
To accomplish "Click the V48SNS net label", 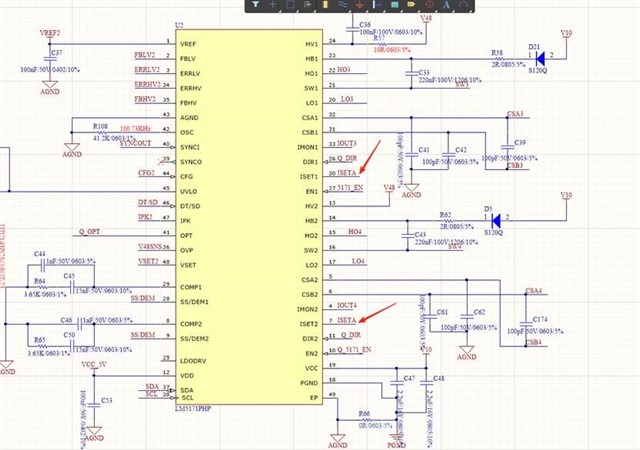I will point(150,247).
